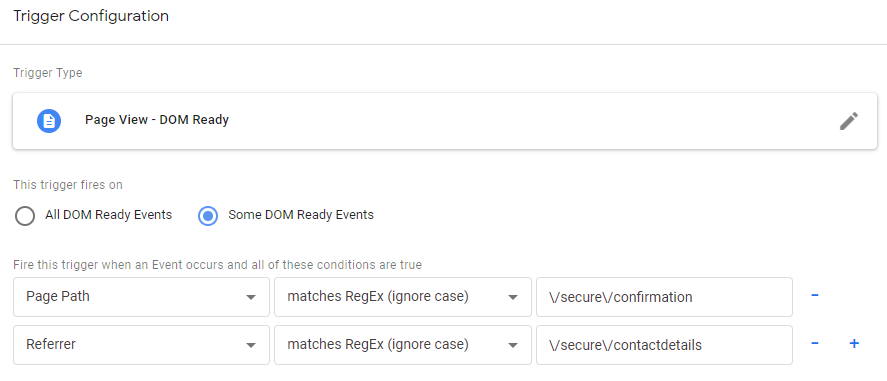Select All DOM Ready Events radio button
This screenshot has width=887, height=381.
pos(25,215)
